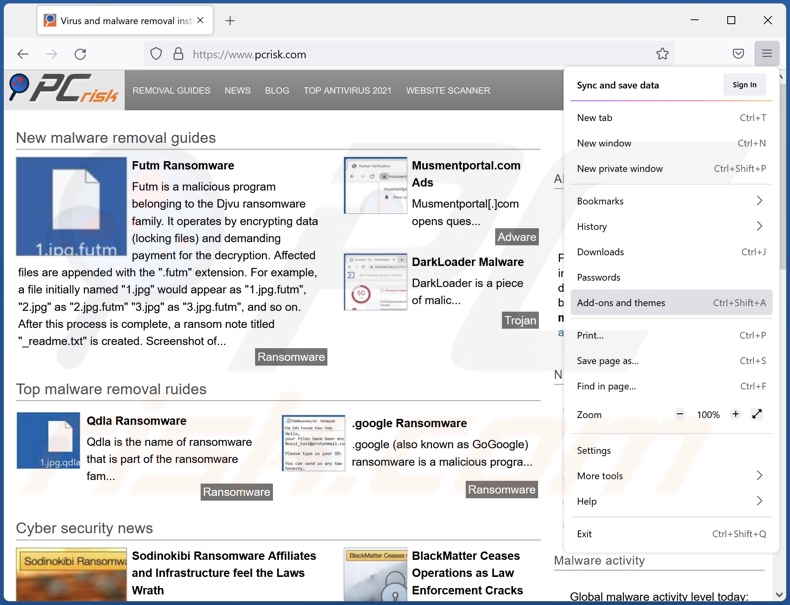Click the tracking protection shield icon
790x605 pixels.
tap(156, 54)
